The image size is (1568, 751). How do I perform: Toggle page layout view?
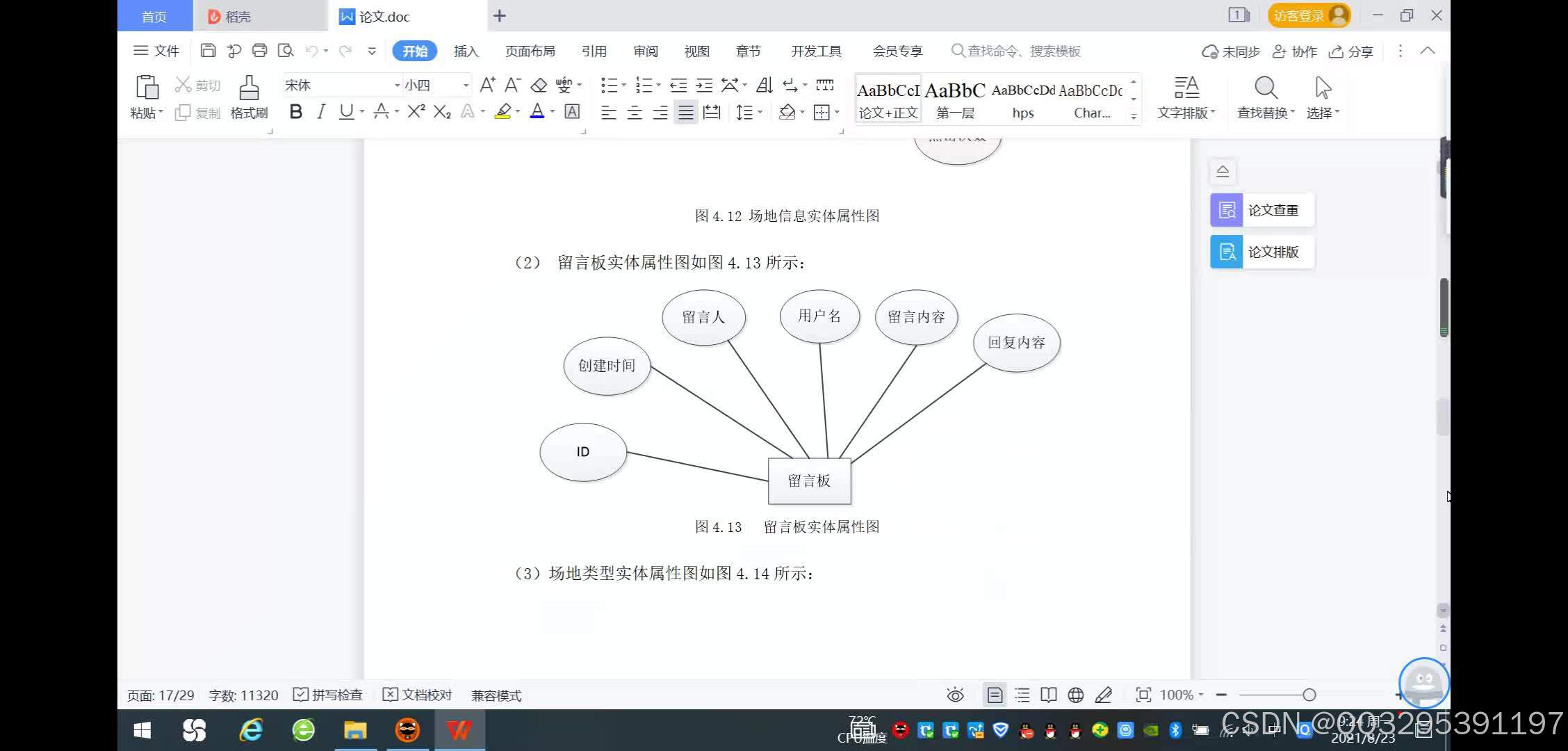[995, 695]
